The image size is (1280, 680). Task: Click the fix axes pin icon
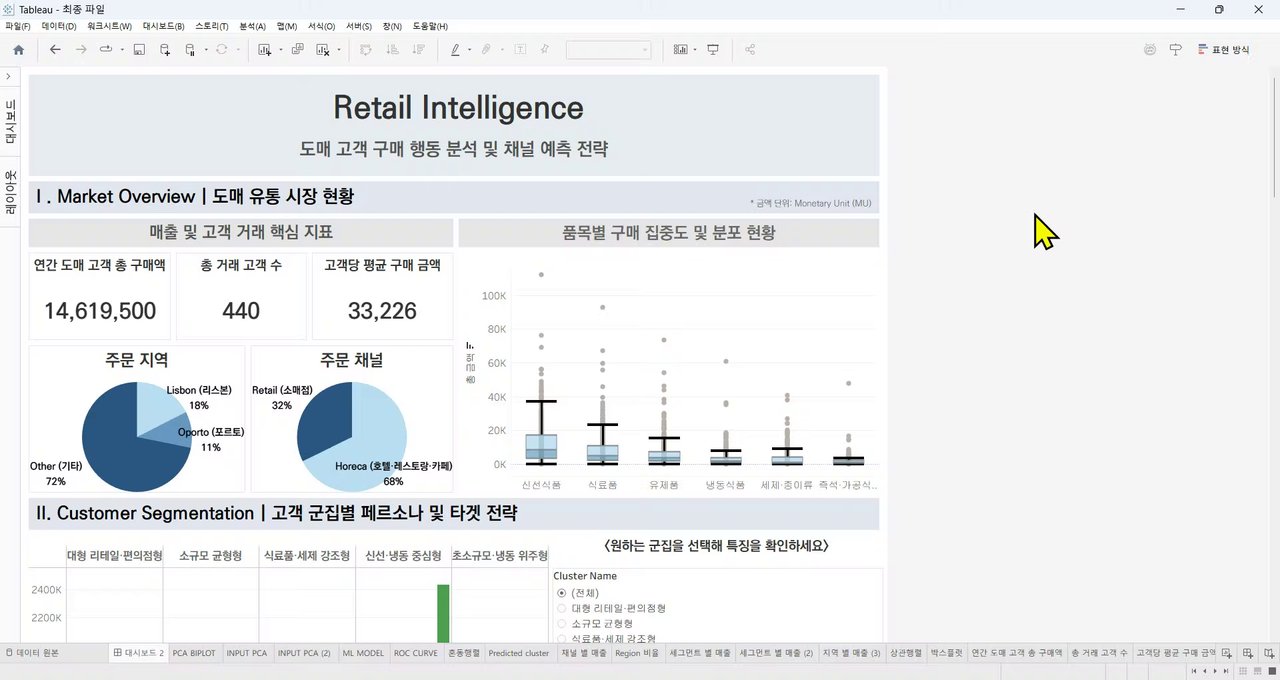coord(545,49)
